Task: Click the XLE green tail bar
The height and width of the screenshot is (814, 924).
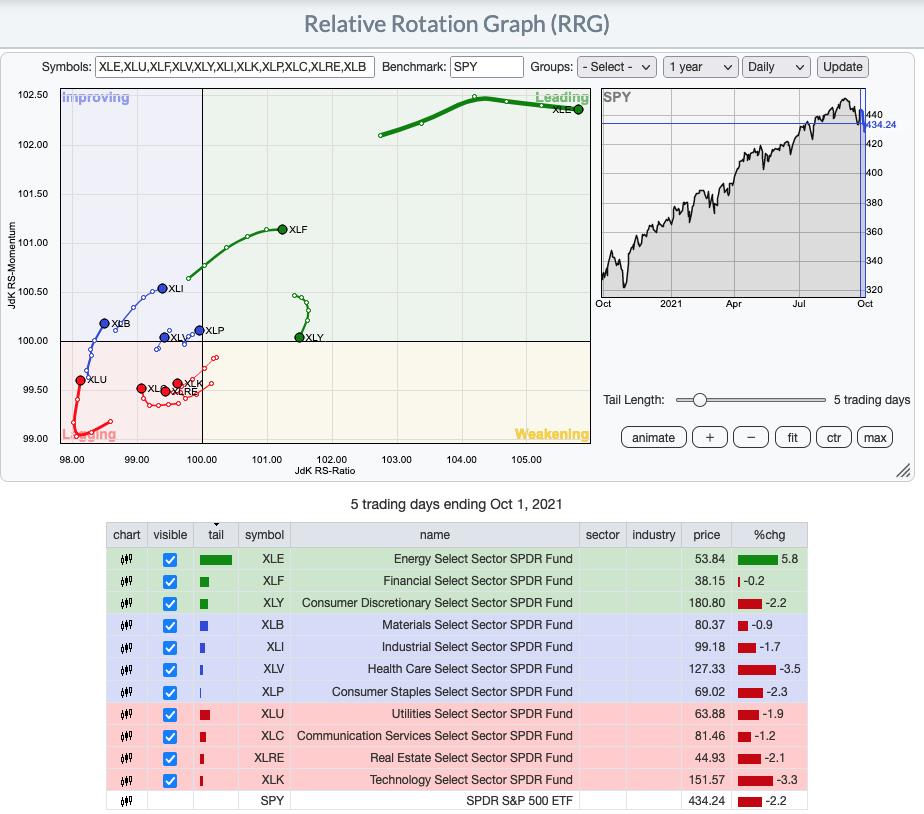Action: click(216, 560)
